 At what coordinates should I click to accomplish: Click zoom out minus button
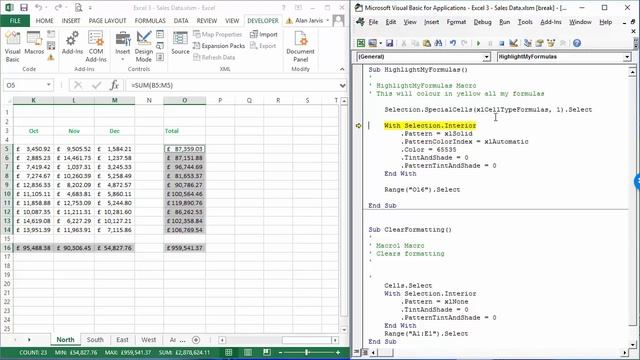point(280,352)
